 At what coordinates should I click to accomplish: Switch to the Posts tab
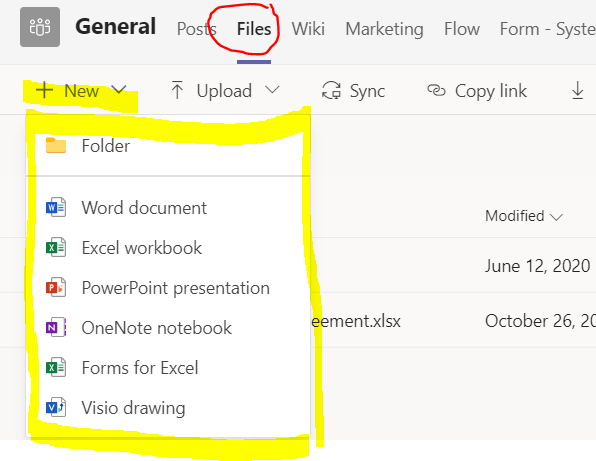[197, 29]
